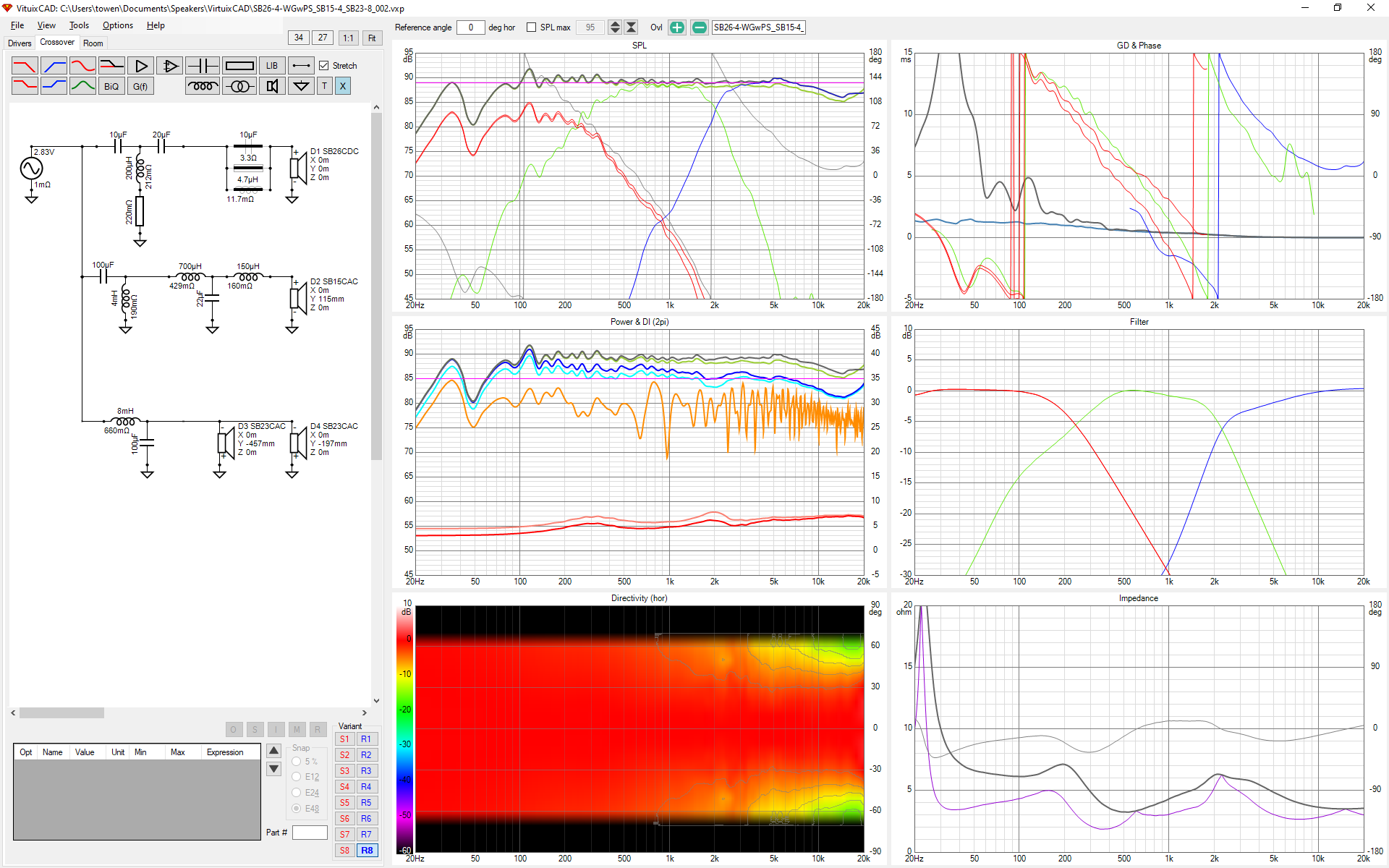Click the Part # input field
Screen dimensions: 1389x868
[x=310, y=833]
